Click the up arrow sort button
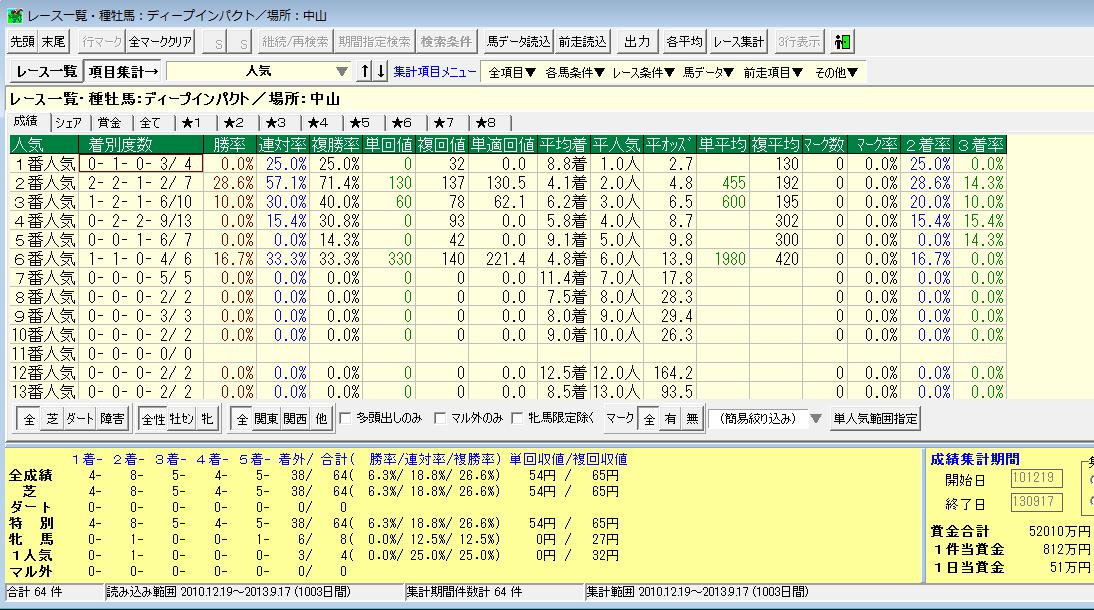Screen dimensions: 1094x610 (x=364, y=70)
